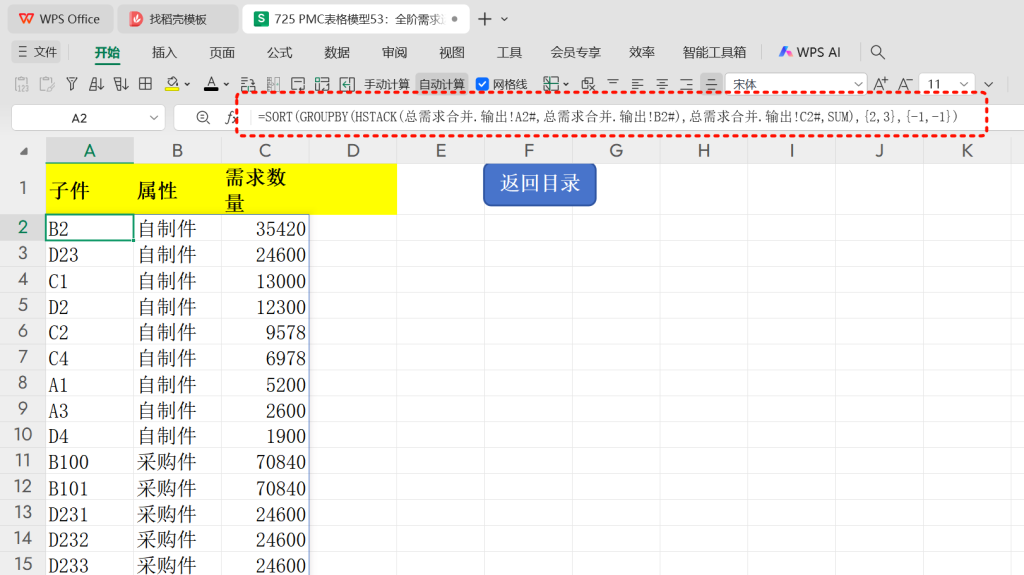Expand the toolbar overflow chevron
1024x575 pixels.
tap(988, 84)
